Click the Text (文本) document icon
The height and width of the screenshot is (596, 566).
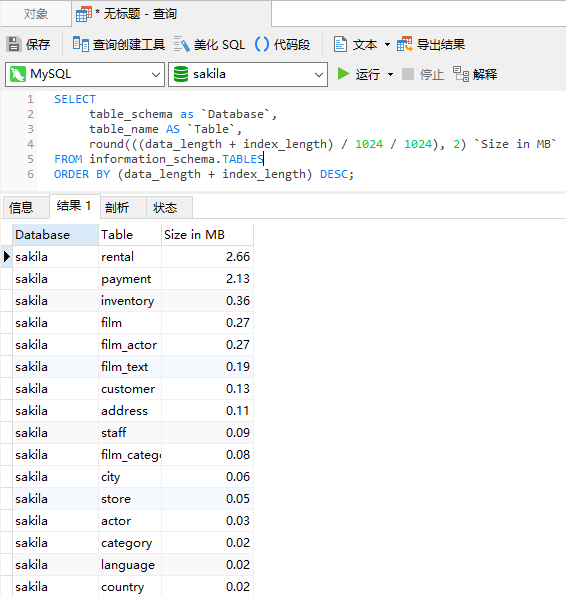pos(340,44)
